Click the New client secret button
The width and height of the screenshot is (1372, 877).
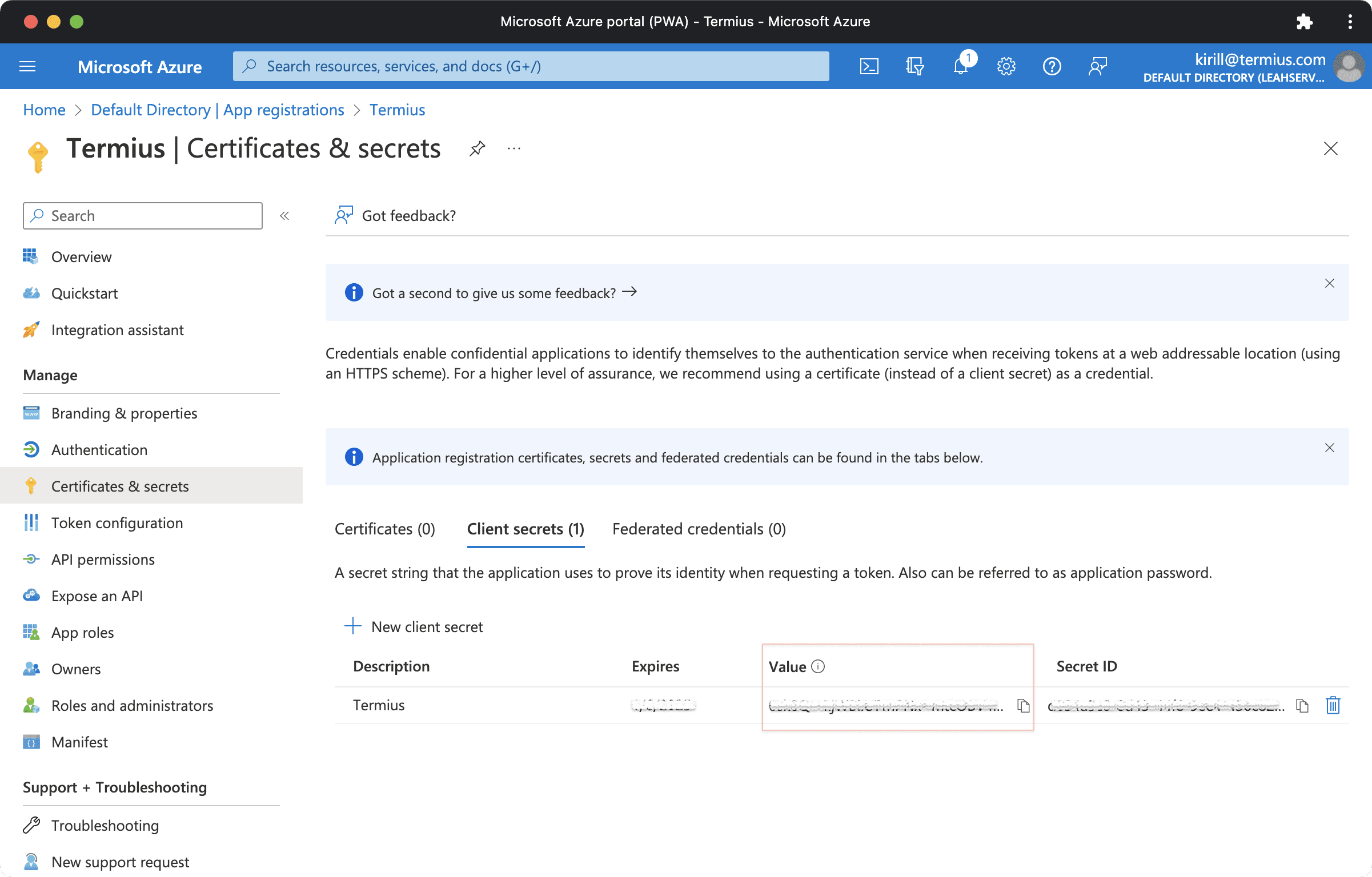tap(414, 626)
